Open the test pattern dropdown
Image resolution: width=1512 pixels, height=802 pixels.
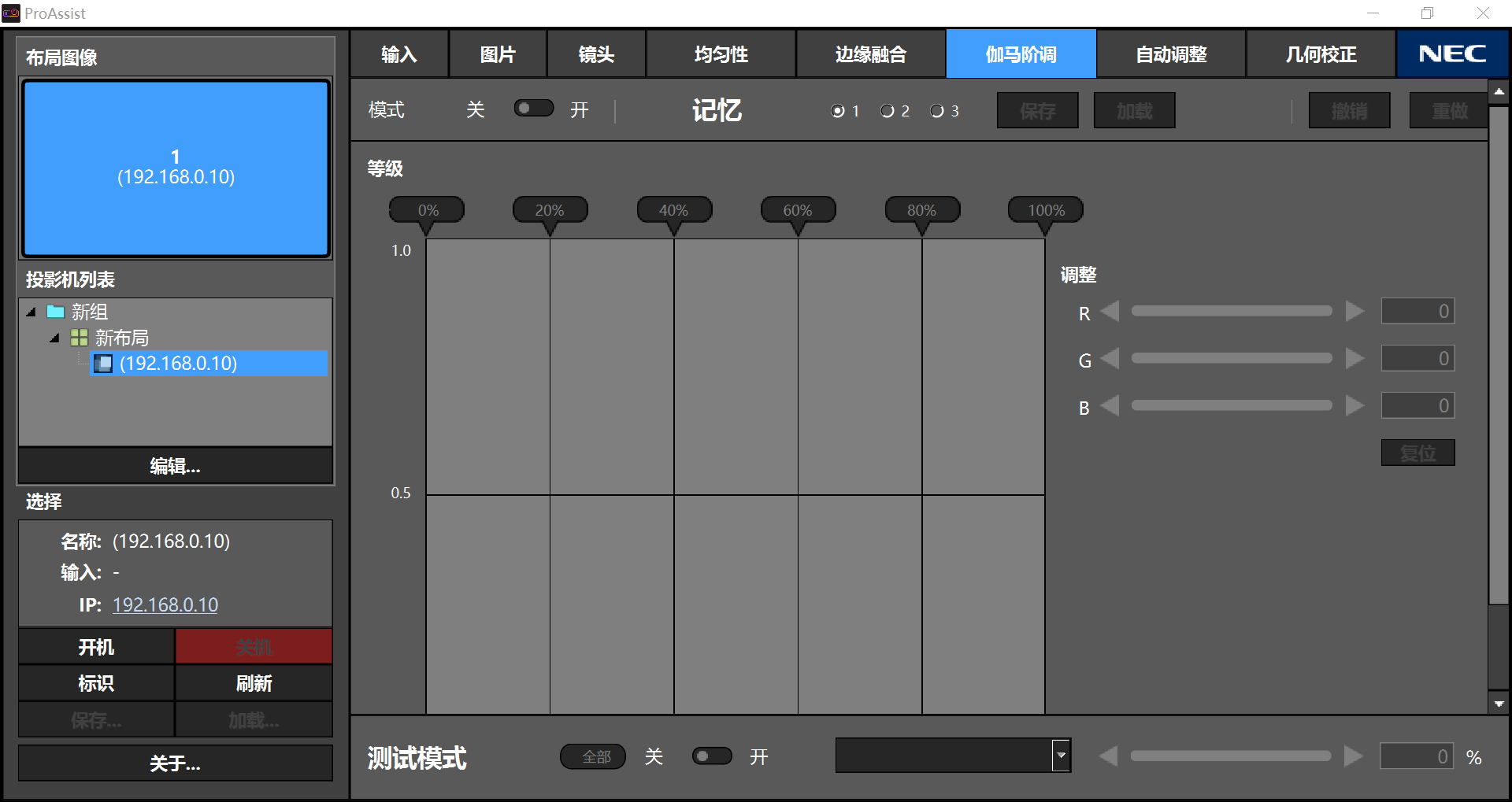tap(1061, 756)
